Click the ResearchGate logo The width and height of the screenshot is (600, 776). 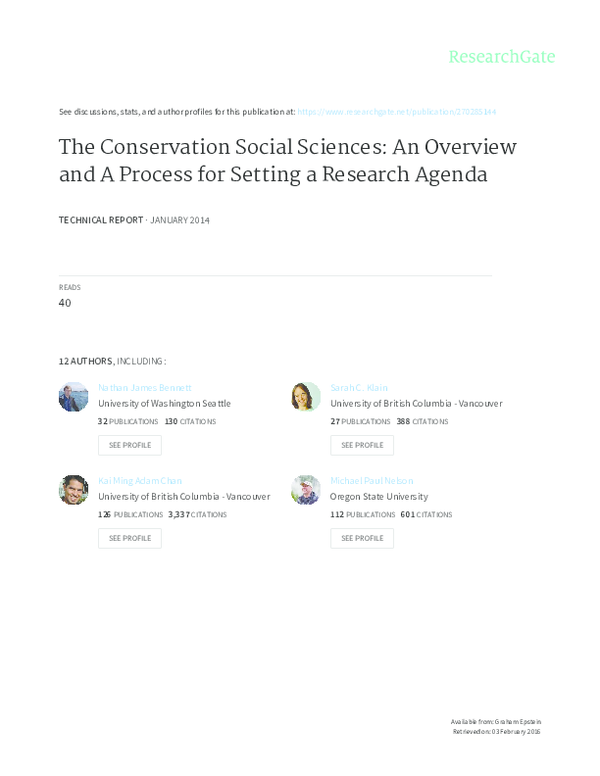(501, 56)
